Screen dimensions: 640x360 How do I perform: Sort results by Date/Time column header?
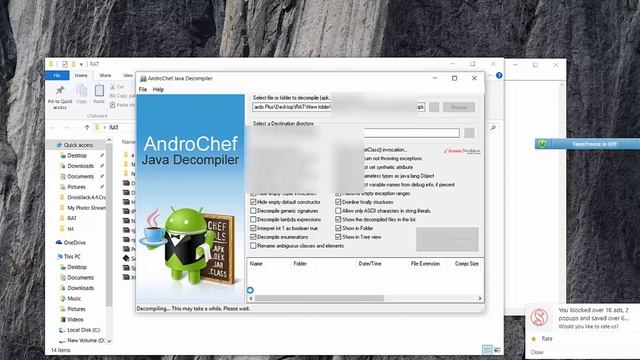(x=370, y=264)
